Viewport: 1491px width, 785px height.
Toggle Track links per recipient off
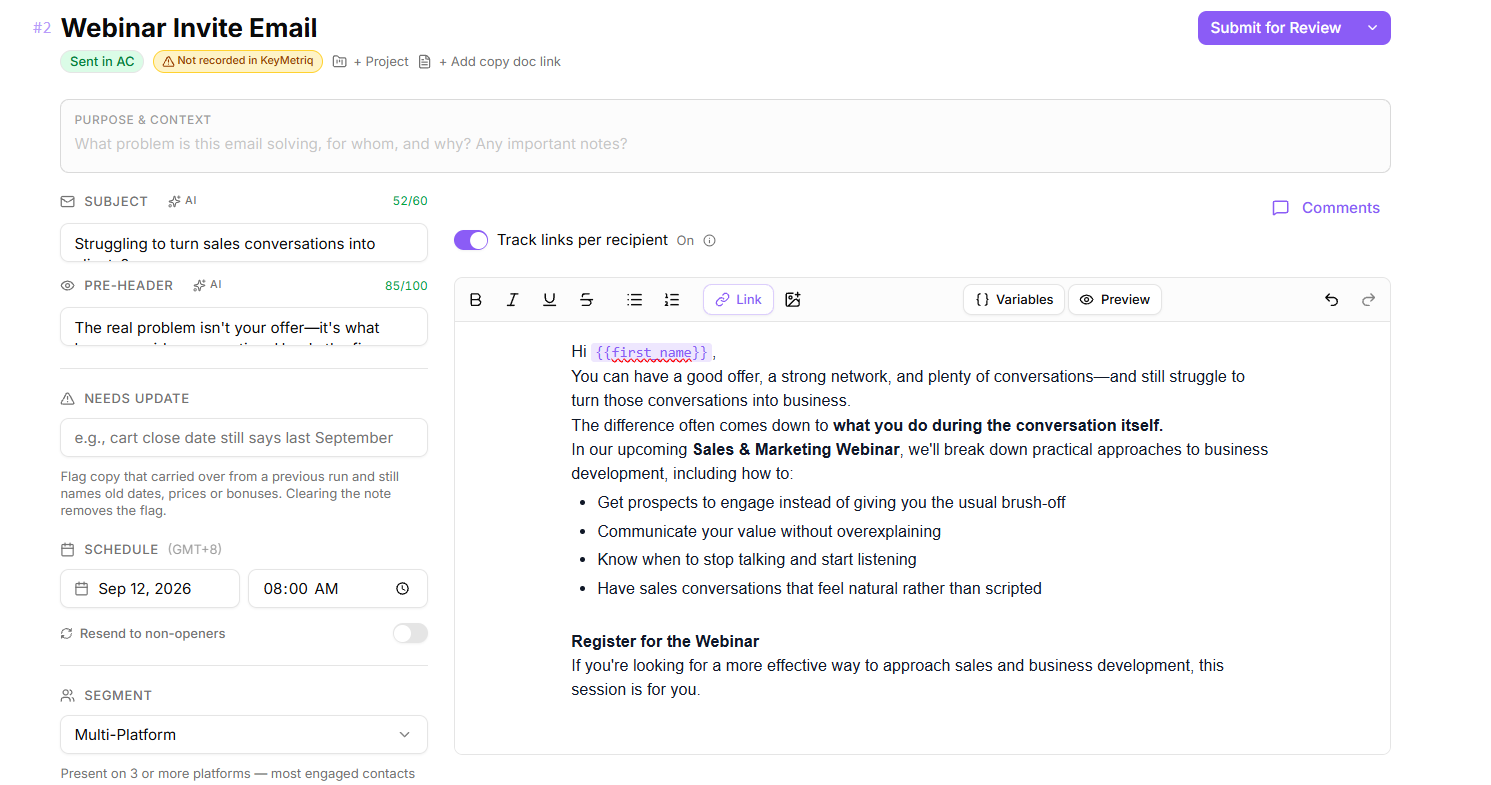pos(471,240)
